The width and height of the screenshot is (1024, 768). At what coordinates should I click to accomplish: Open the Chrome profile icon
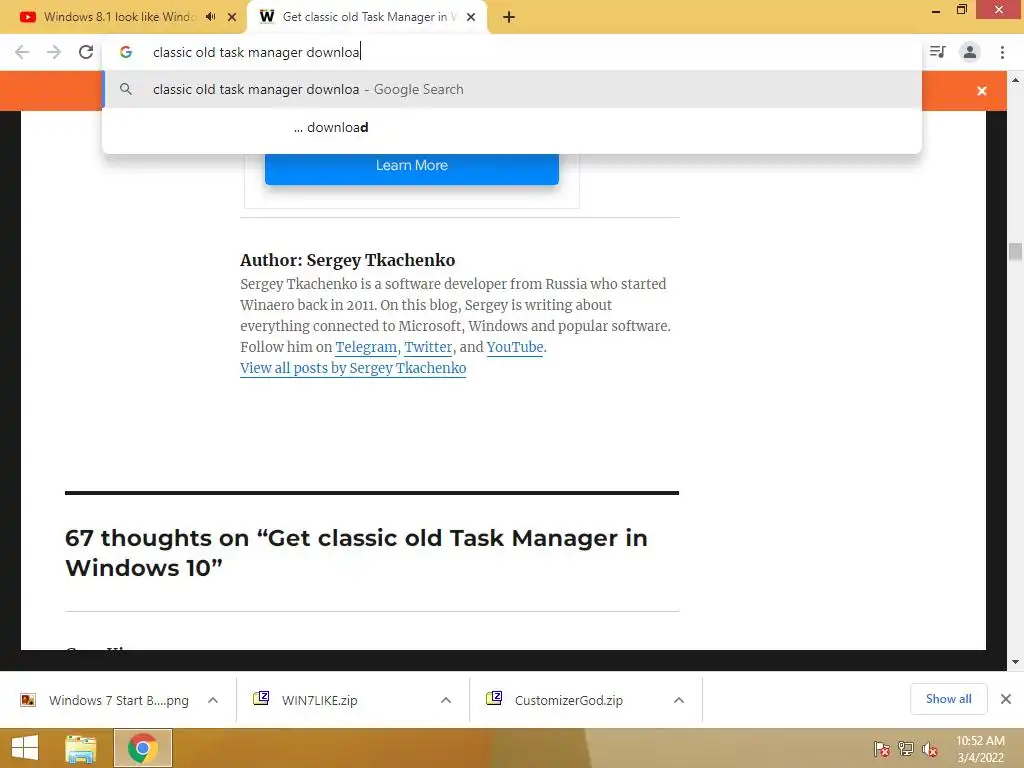click(970, 52)
